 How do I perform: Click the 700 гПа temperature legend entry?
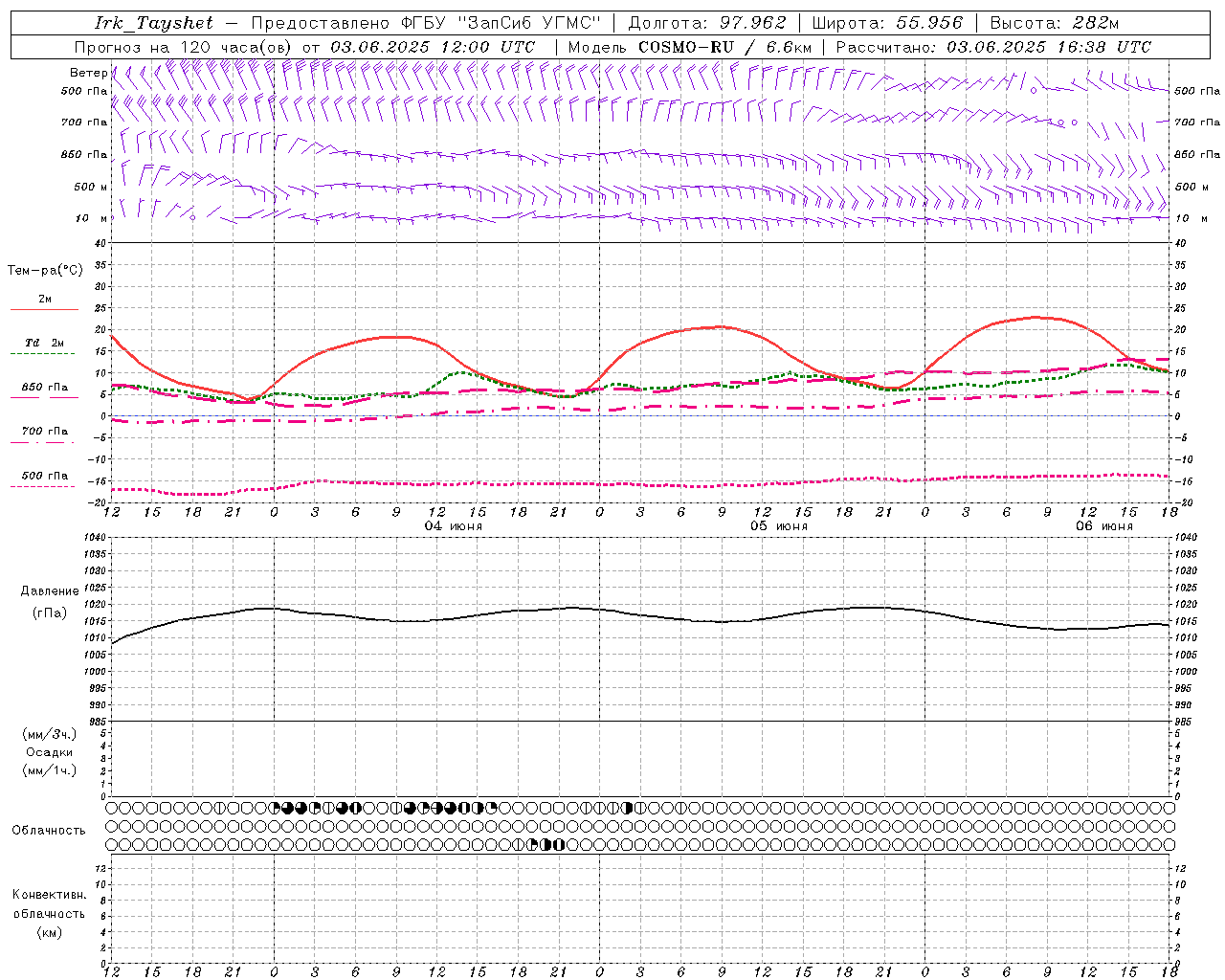(x=45, y=432)
